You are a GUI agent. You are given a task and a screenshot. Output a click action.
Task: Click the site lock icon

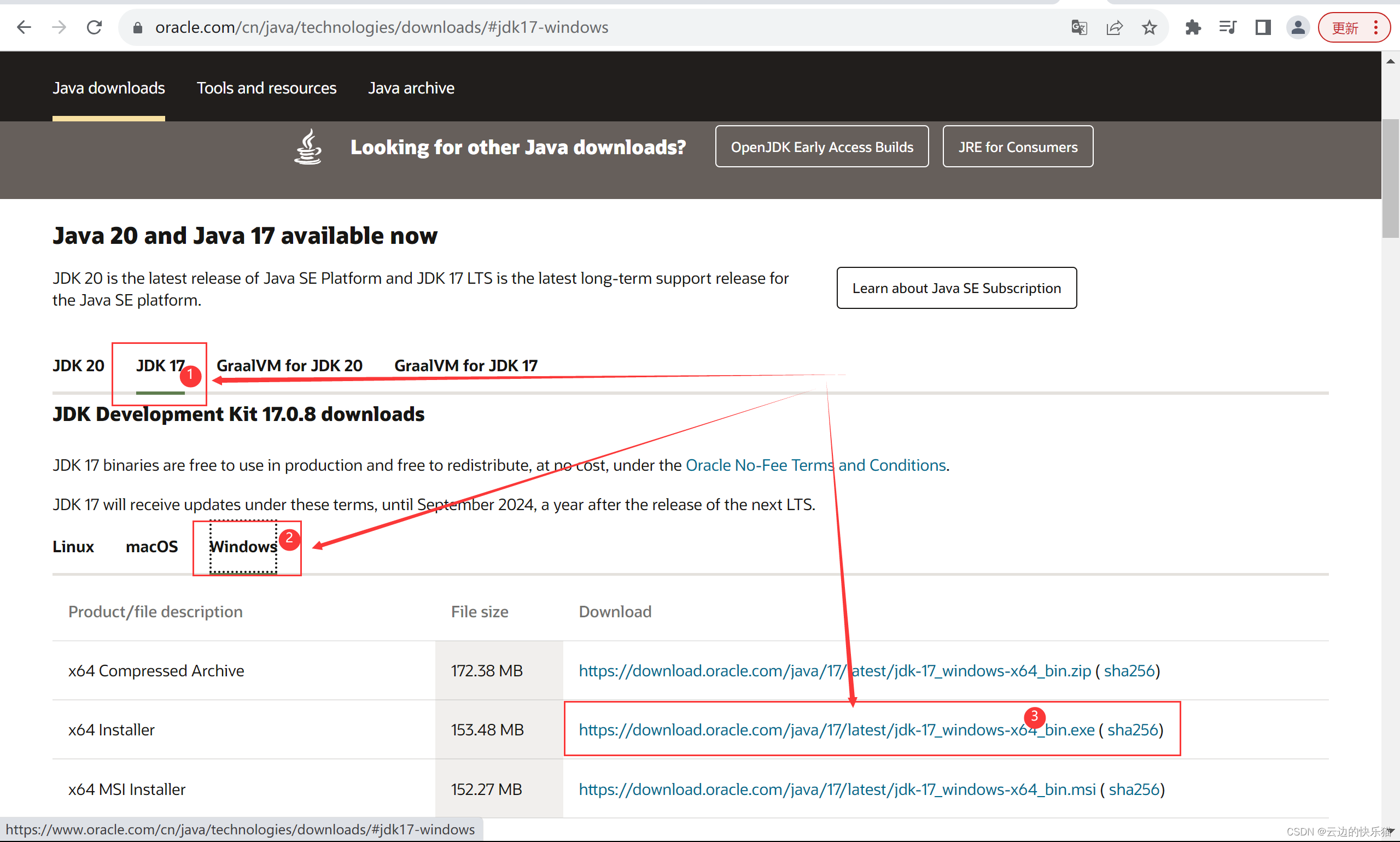pyautogui.click(x=137, y=27)
